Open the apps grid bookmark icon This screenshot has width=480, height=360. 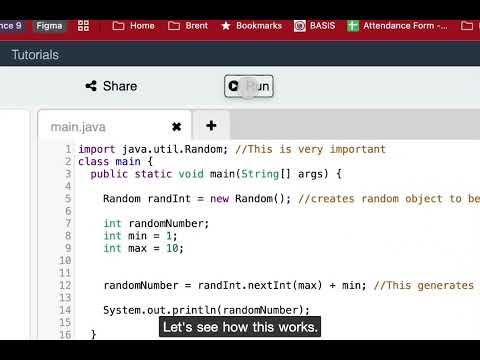point(83,26)
